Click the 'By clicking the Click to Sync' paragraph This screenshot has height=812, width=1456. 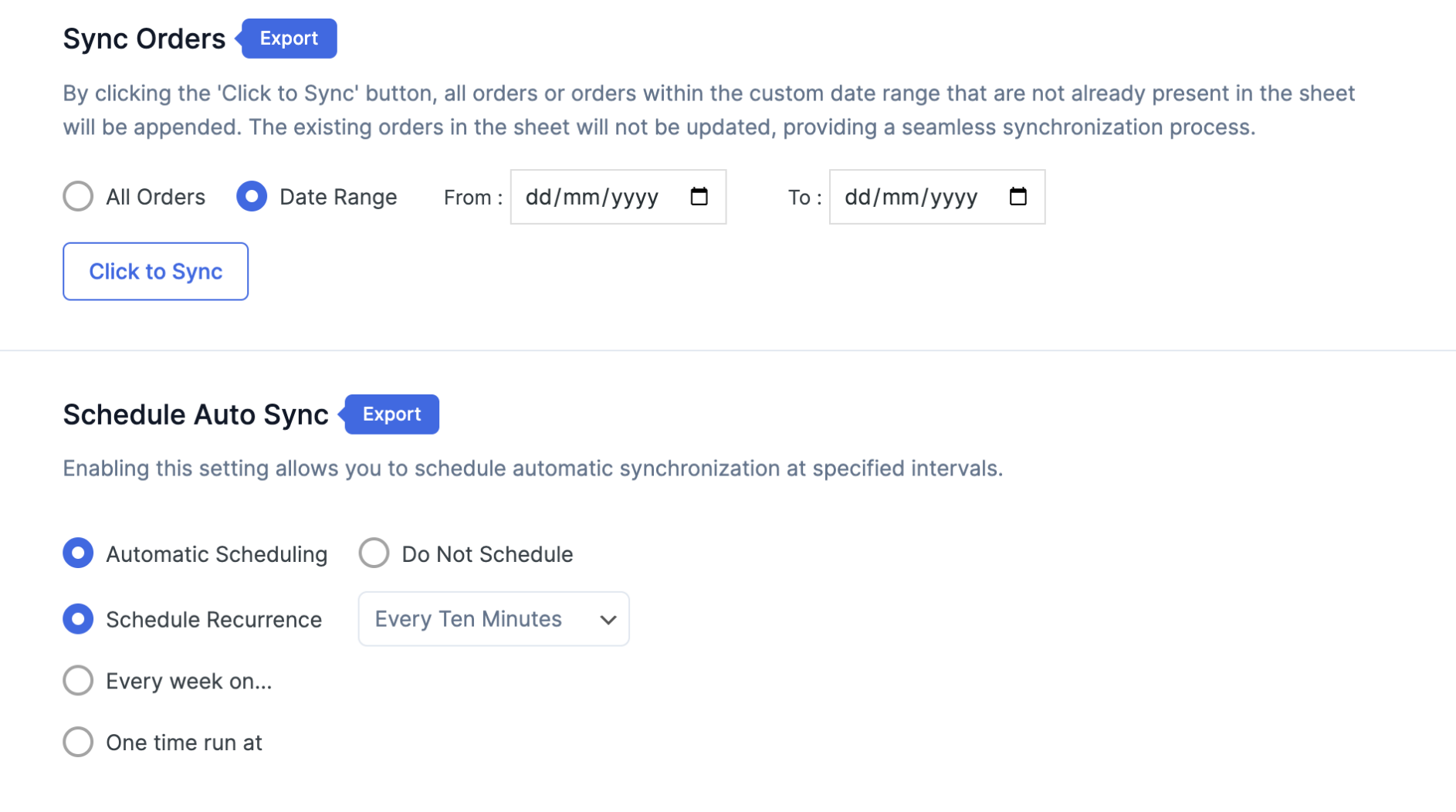pos(709,110)
